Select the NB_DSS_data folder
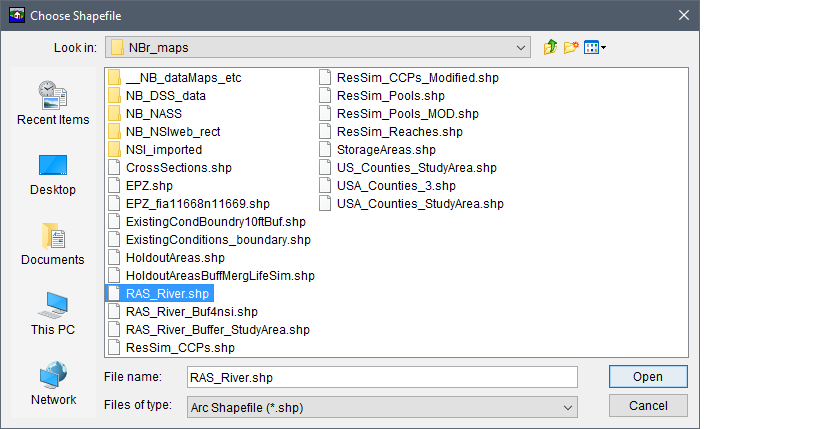Screen dimensions: 830x429 point(165,96)
